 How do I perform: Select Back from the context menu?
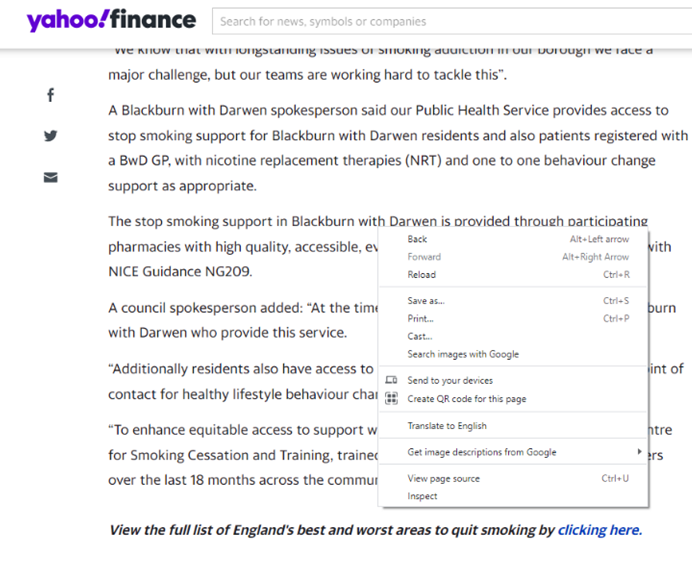pos(418,239)
